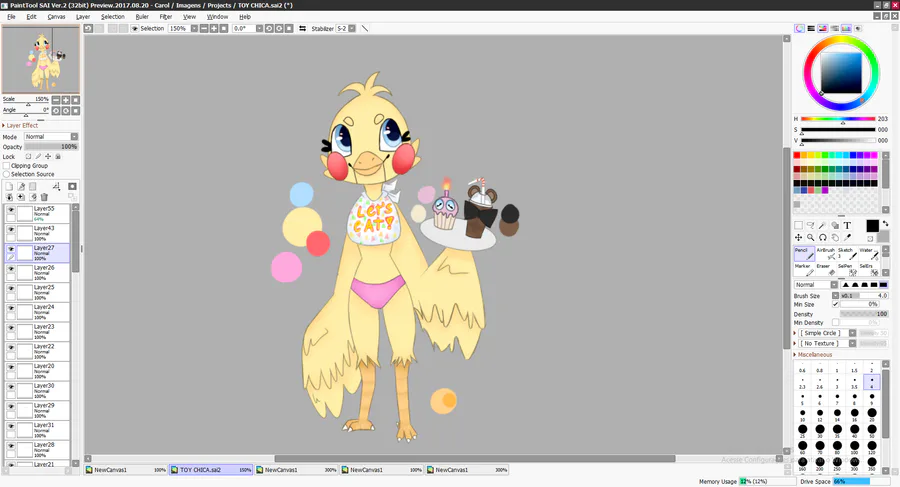This screenshot has width=900, height=487.
Task: Open the Canvas menu
Action: (x=56, y=17)
